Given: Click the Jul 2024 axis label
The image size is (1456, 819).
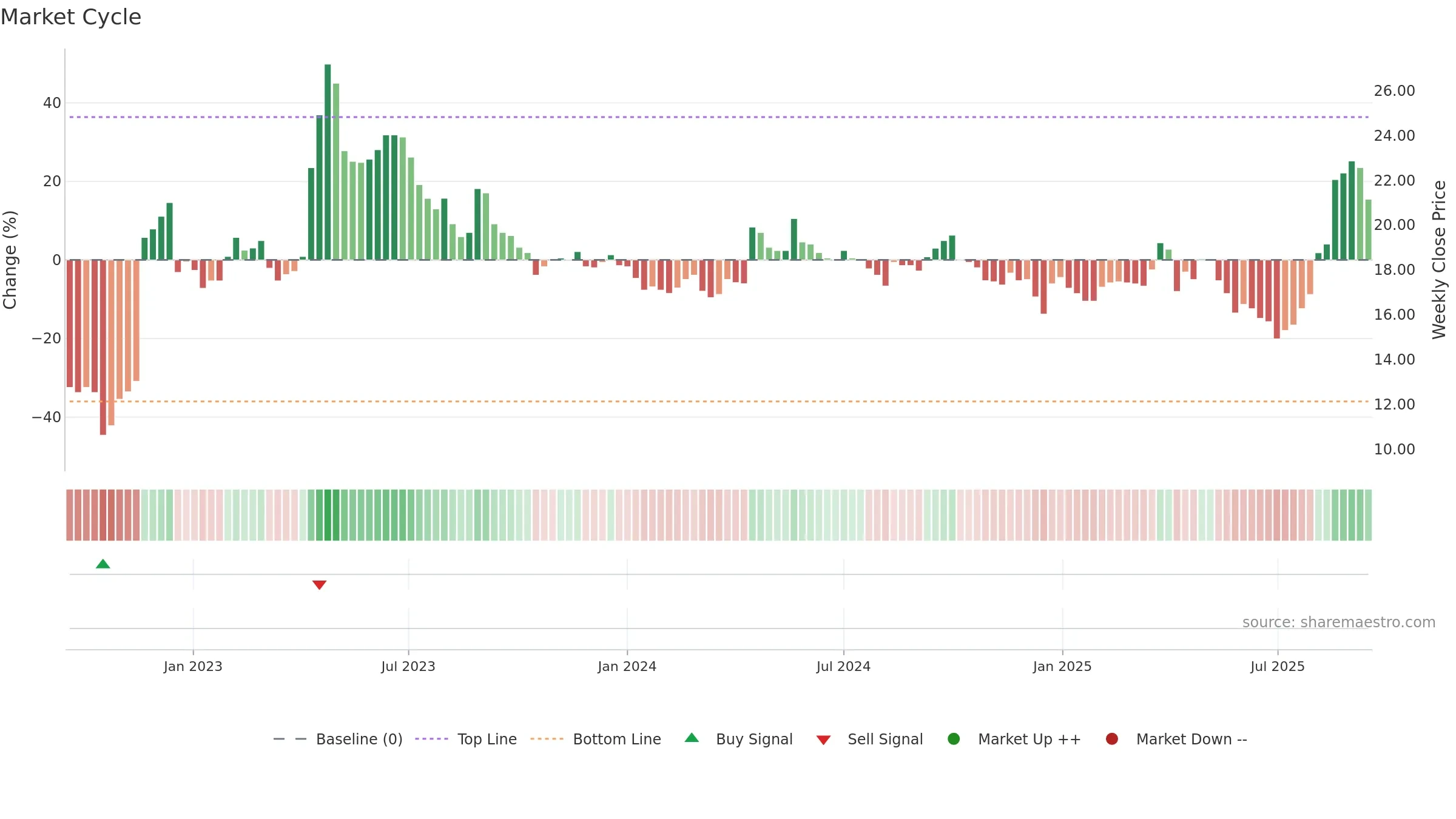Looking at the screenshot, I should coord(843,667).
